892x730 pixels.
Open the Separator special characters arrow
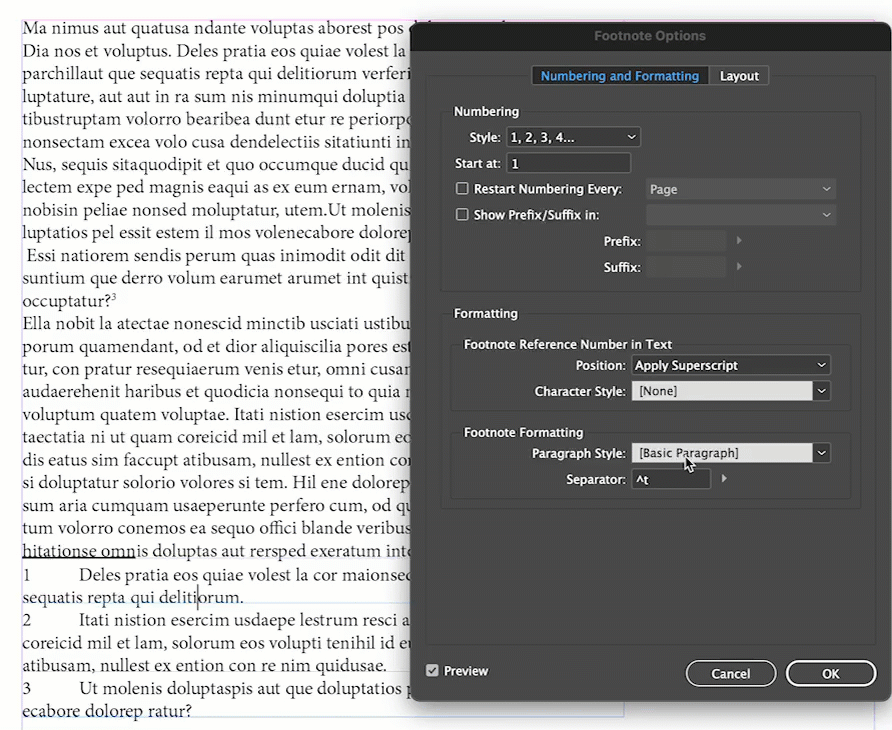click(724, 479)
